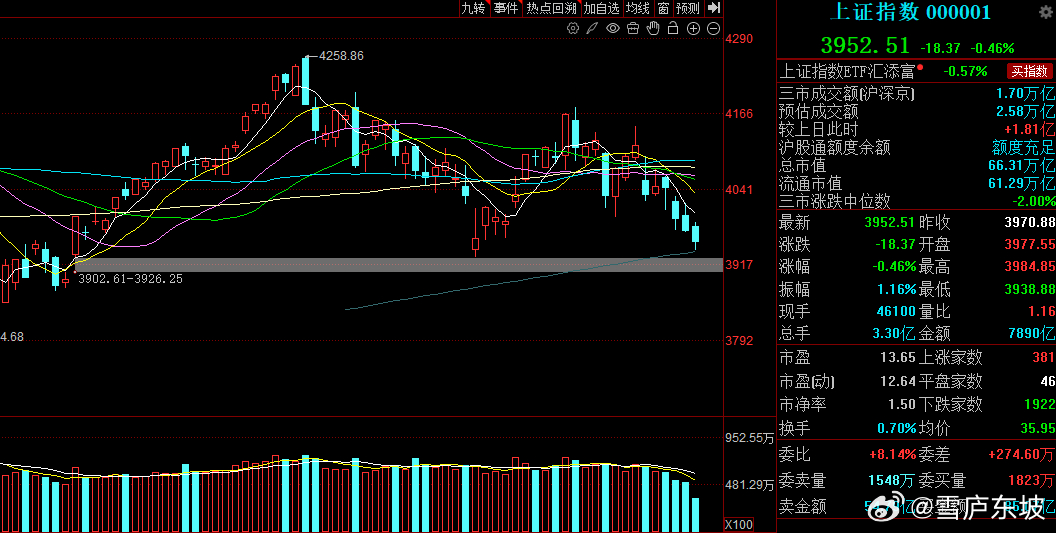
Task: Click the current price 3952.51
Action: 865,45
